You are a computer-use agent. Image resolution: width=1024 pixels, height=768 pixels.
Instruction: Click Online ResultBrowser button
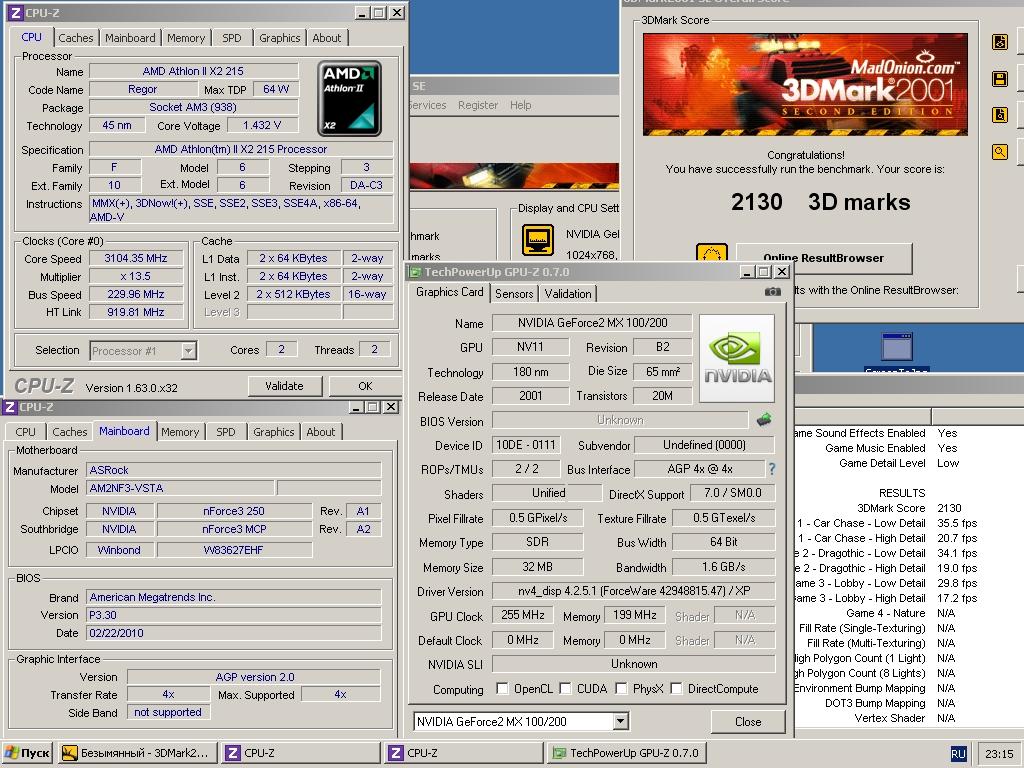click(x=824, y=258)
